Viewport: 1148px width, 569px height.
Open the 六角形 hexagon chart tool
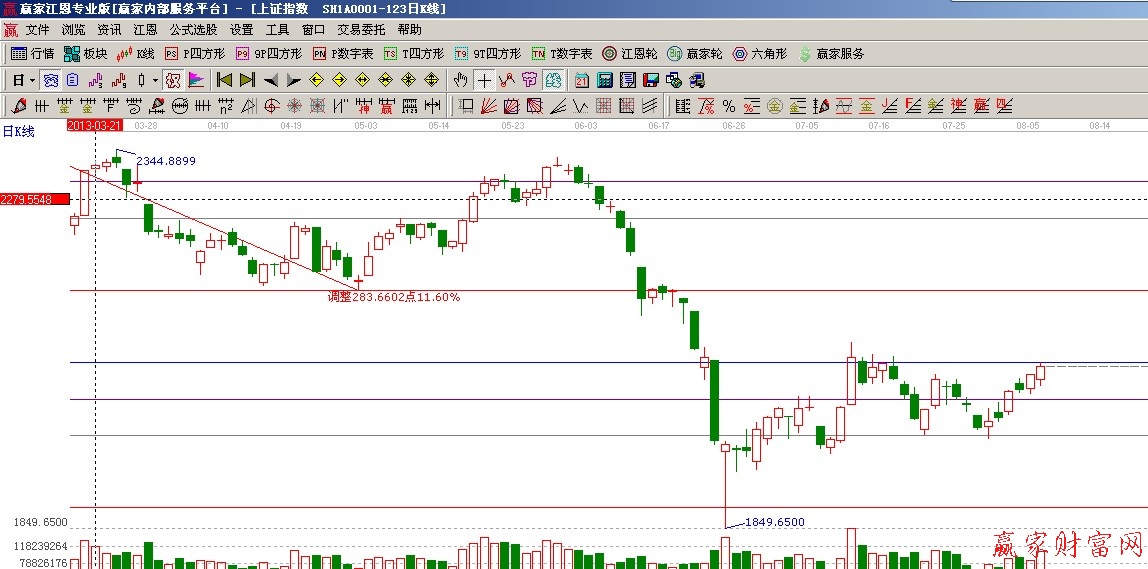point(760,54)
